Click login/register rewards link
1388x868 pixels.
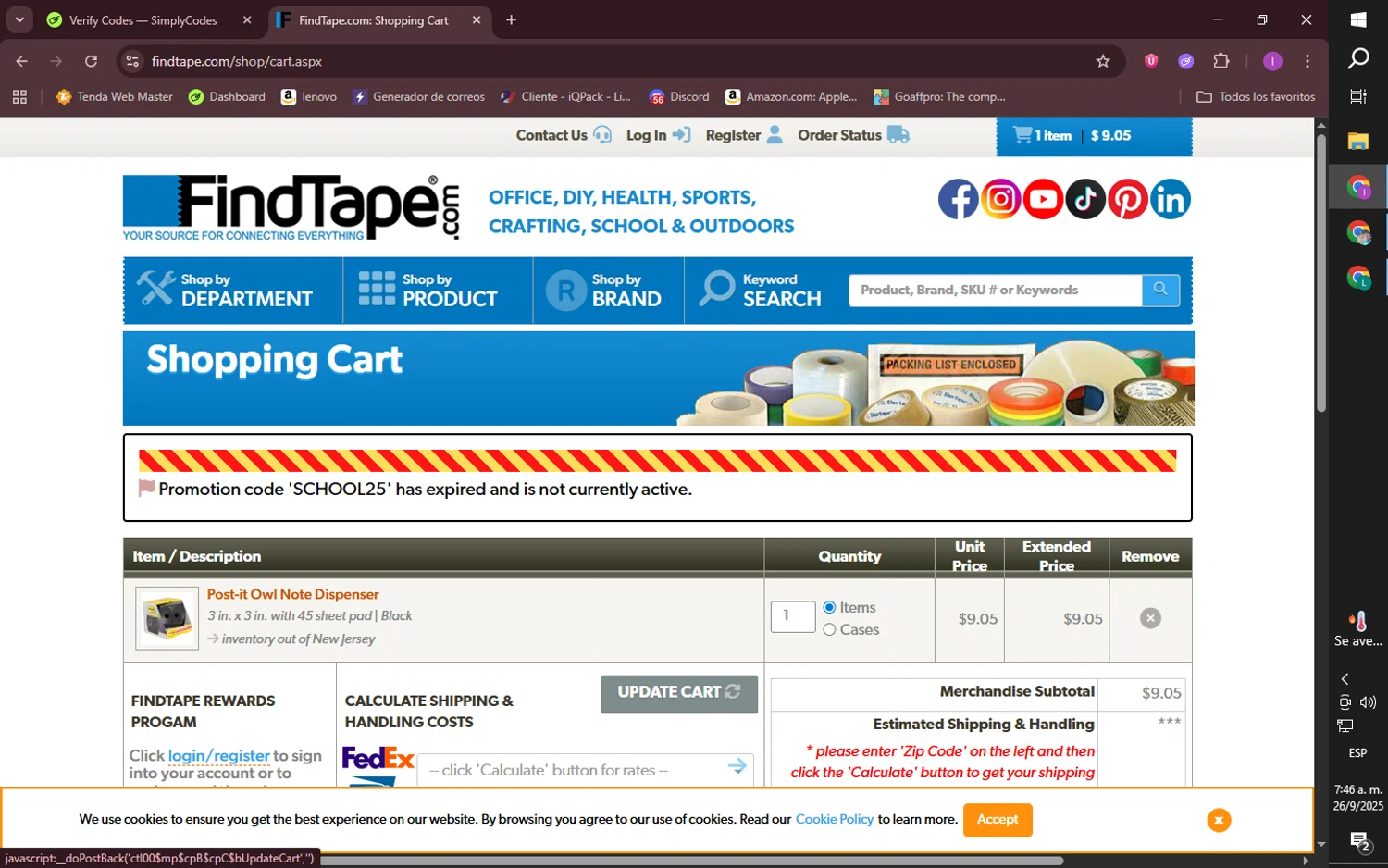coord(219,756)
